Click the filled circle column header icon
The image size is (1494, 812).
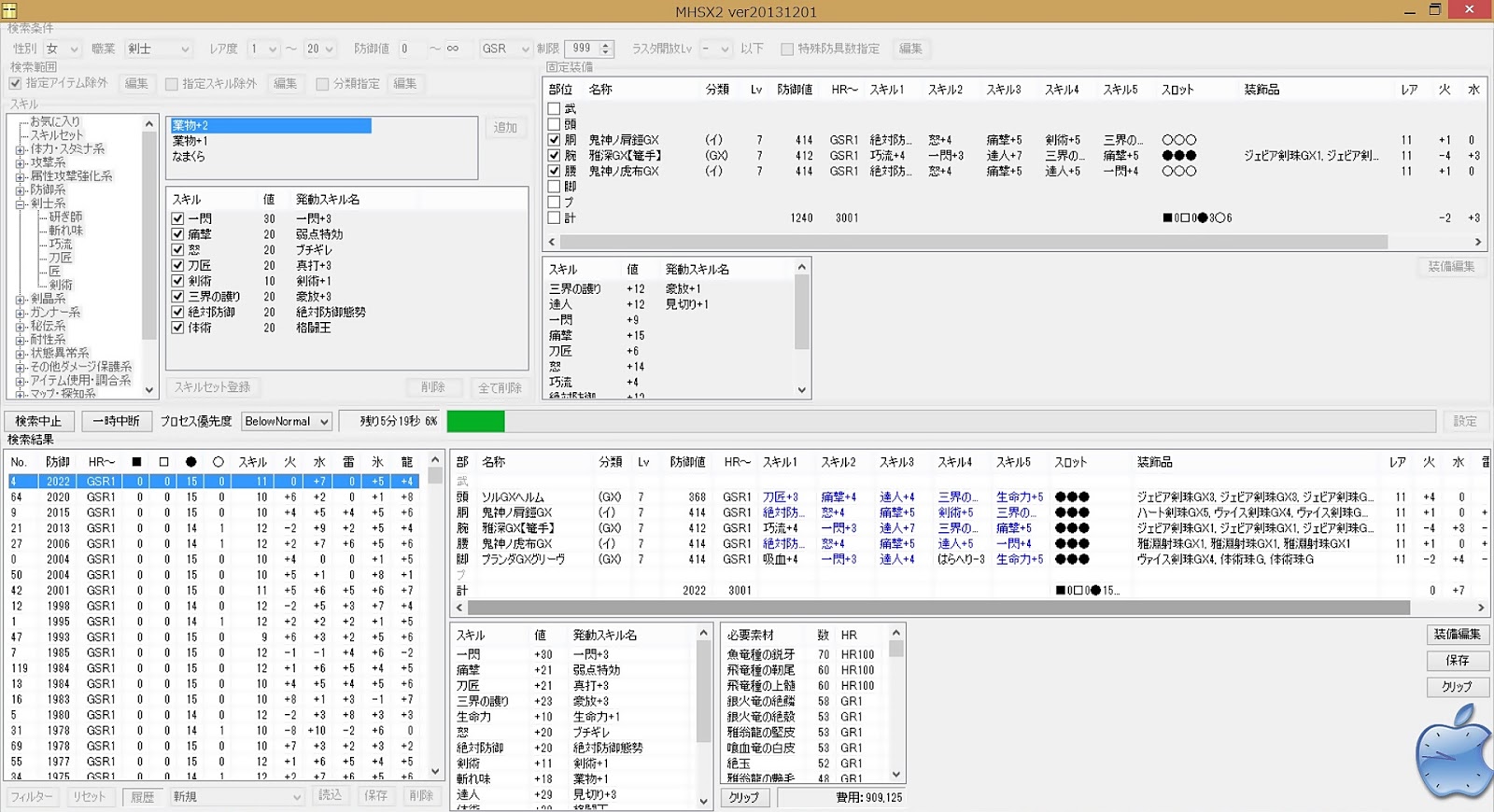click(x=190, y=462)
